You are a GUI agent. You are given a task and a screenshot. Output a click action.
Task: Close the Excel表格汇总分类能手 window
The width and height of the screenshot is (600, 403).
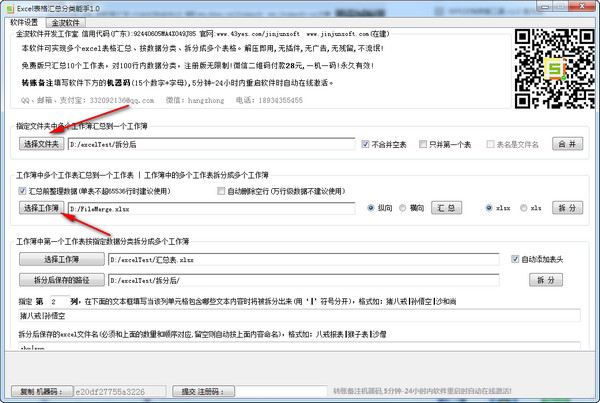tap(582, 7)
